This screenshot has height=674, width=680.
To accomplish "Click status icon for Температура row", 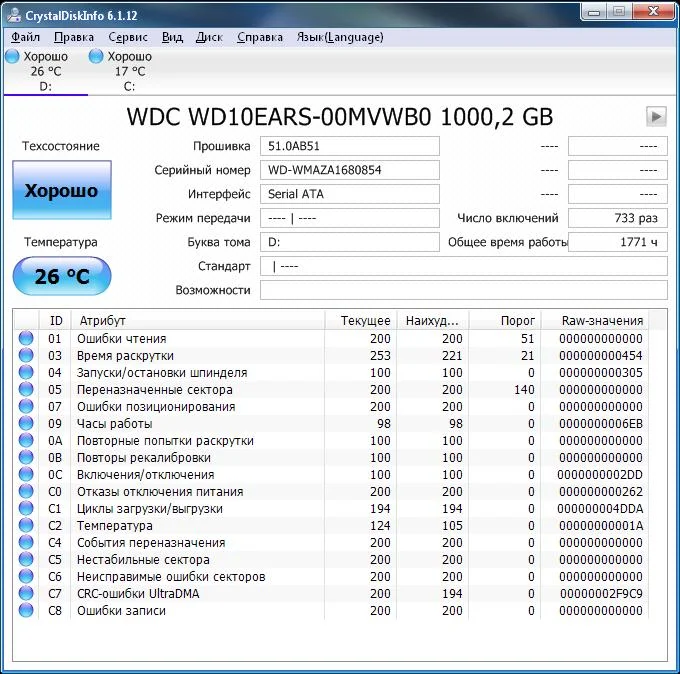I will [25, 526].
